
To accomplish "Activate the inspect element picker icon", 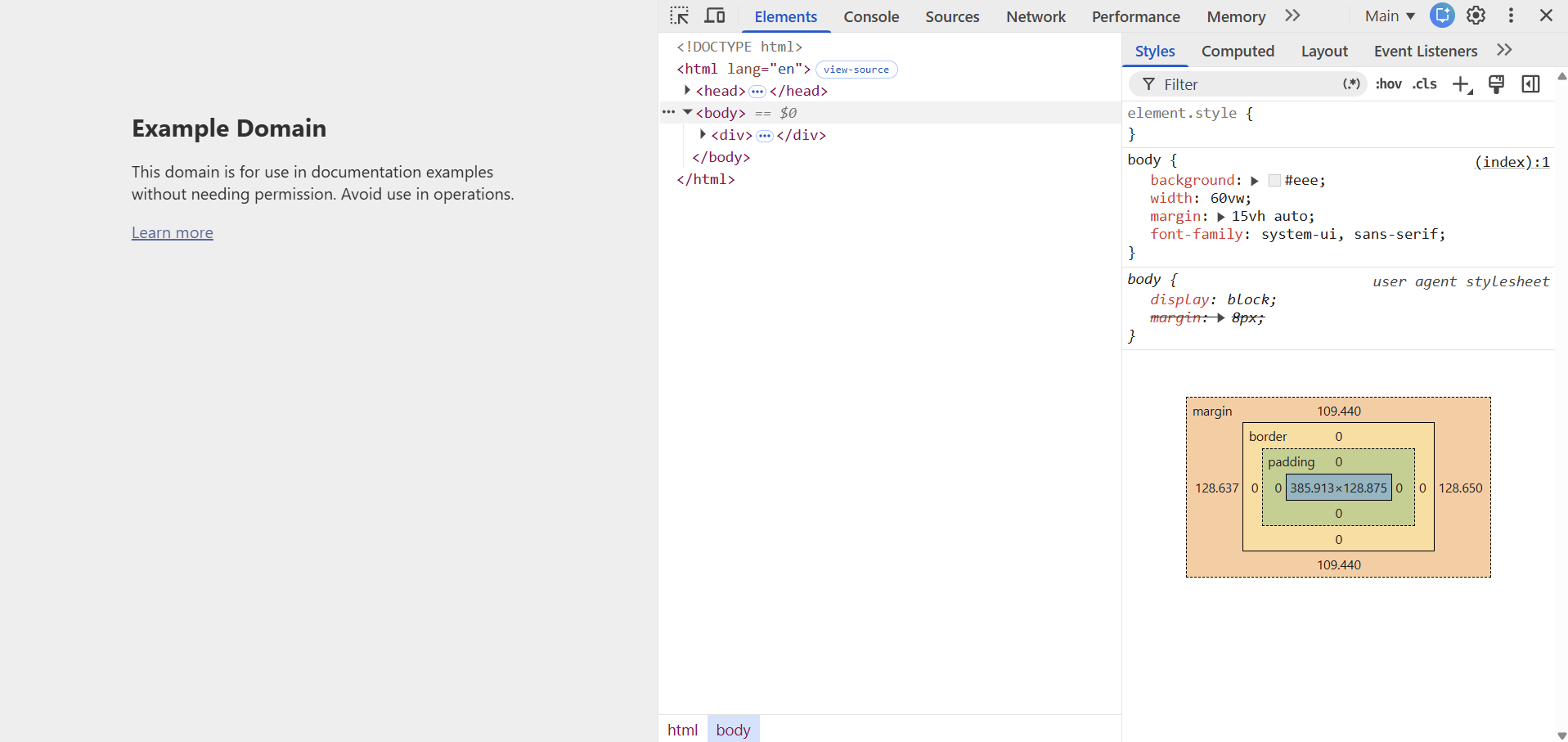I will [679, 16].
